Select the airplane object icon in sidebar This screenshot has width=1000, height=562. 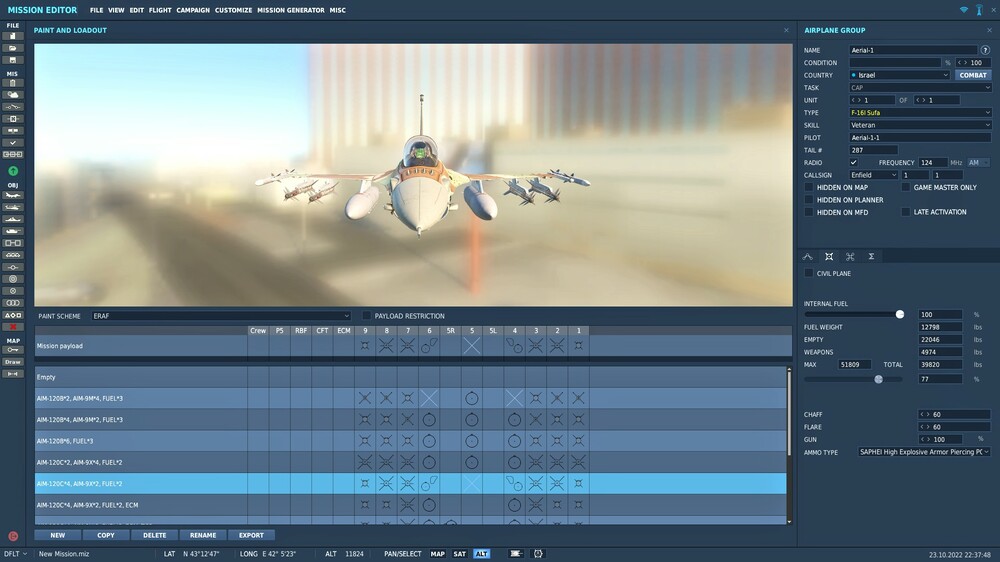[x=13, y=195]
